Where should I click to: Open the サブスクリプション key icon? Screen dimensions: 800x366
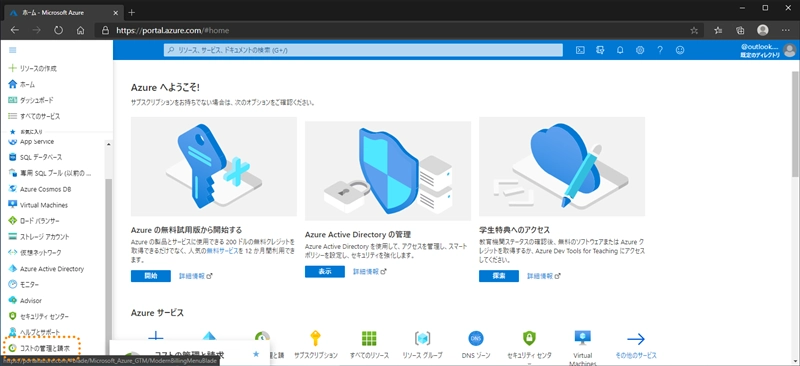point(316,338)
